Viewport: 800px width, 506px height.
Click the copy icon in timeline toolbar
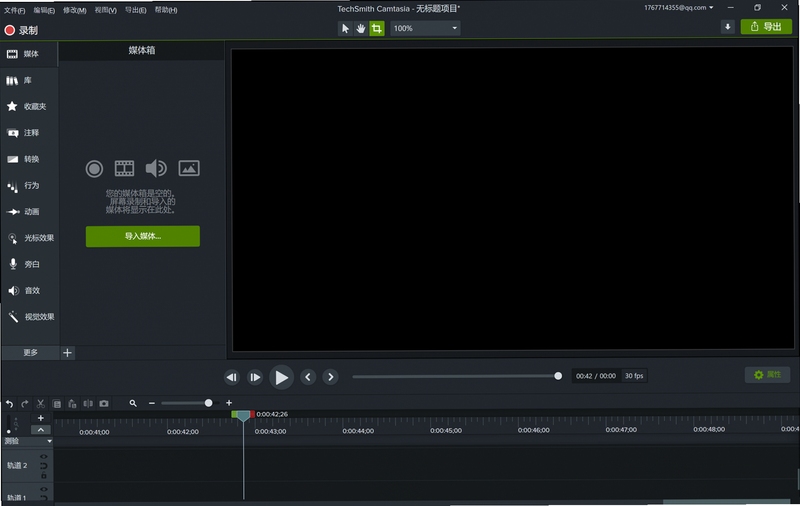(x=57, y=404)
